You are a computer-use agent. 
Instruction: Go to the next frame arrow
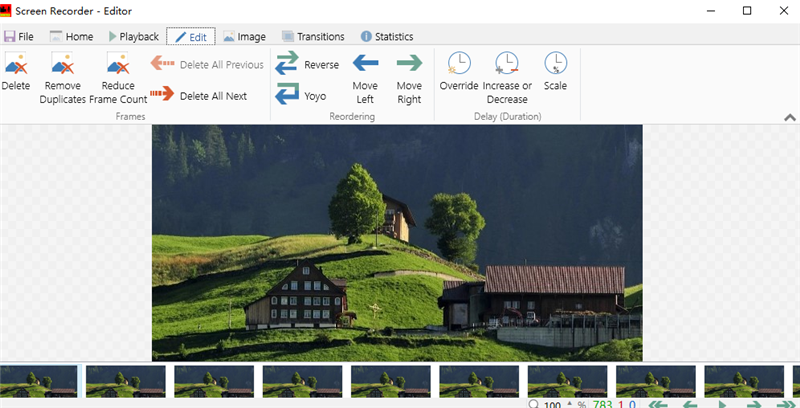754,405
